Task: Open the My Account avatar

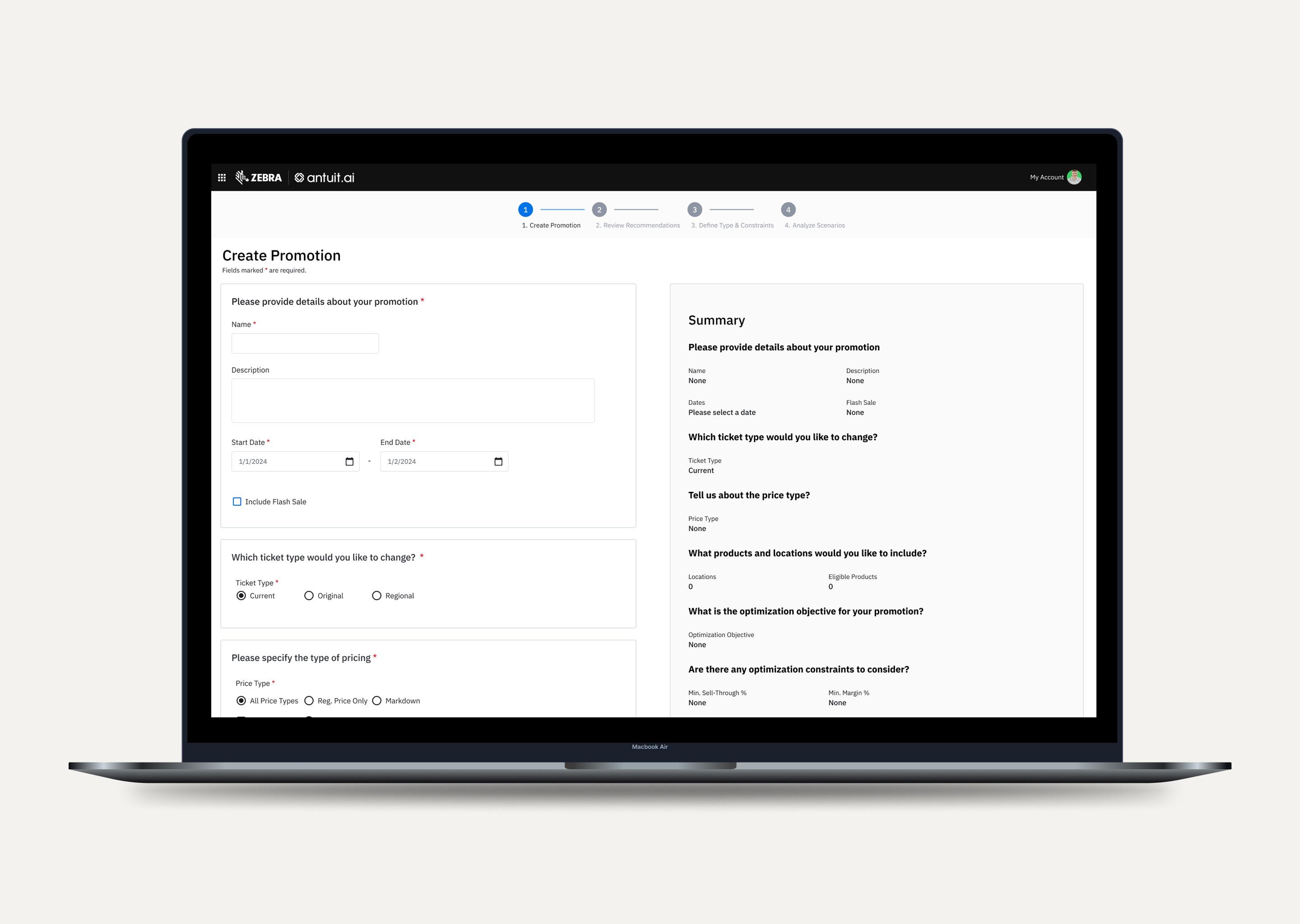Action: (x=1073, y=177)
